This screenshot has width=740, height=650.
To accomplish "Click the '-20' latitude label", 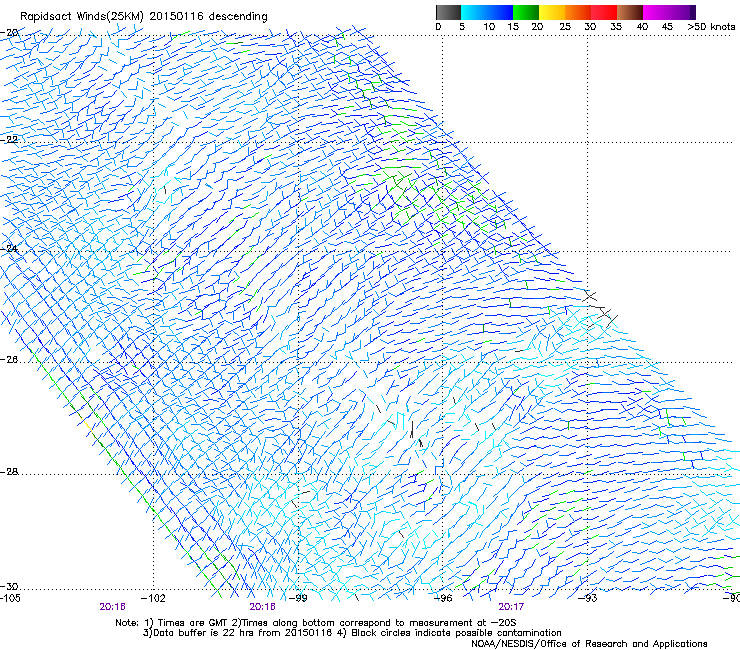I will point(9,33).
